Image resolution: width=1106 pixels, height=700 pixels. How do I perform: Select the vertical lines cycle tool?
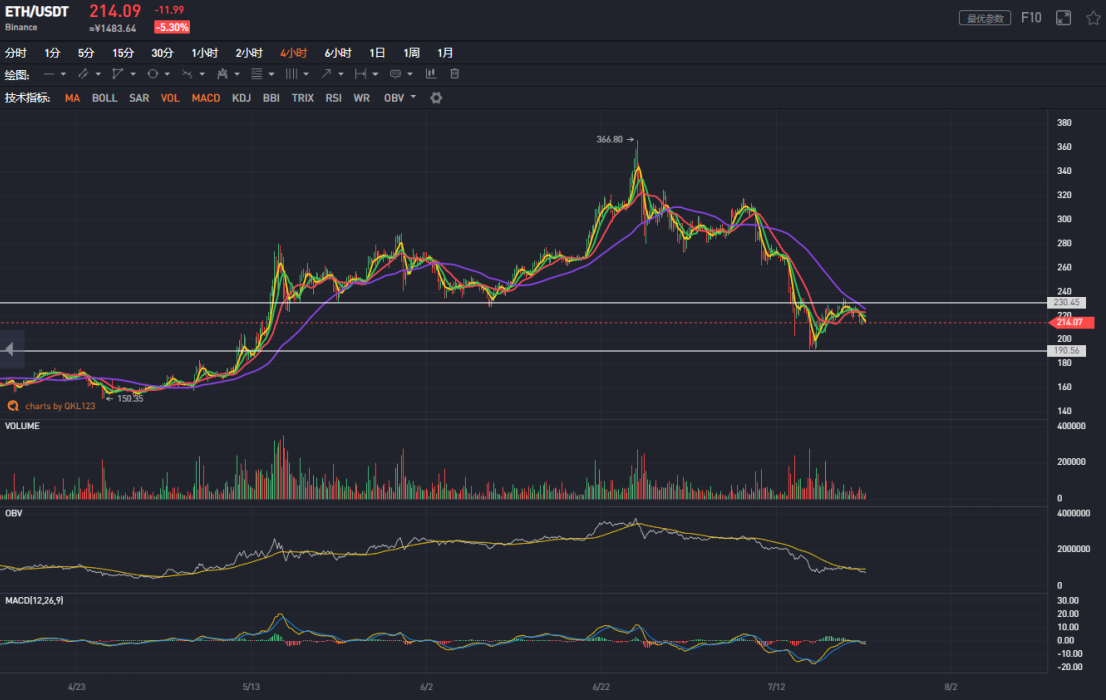(291, 74)
